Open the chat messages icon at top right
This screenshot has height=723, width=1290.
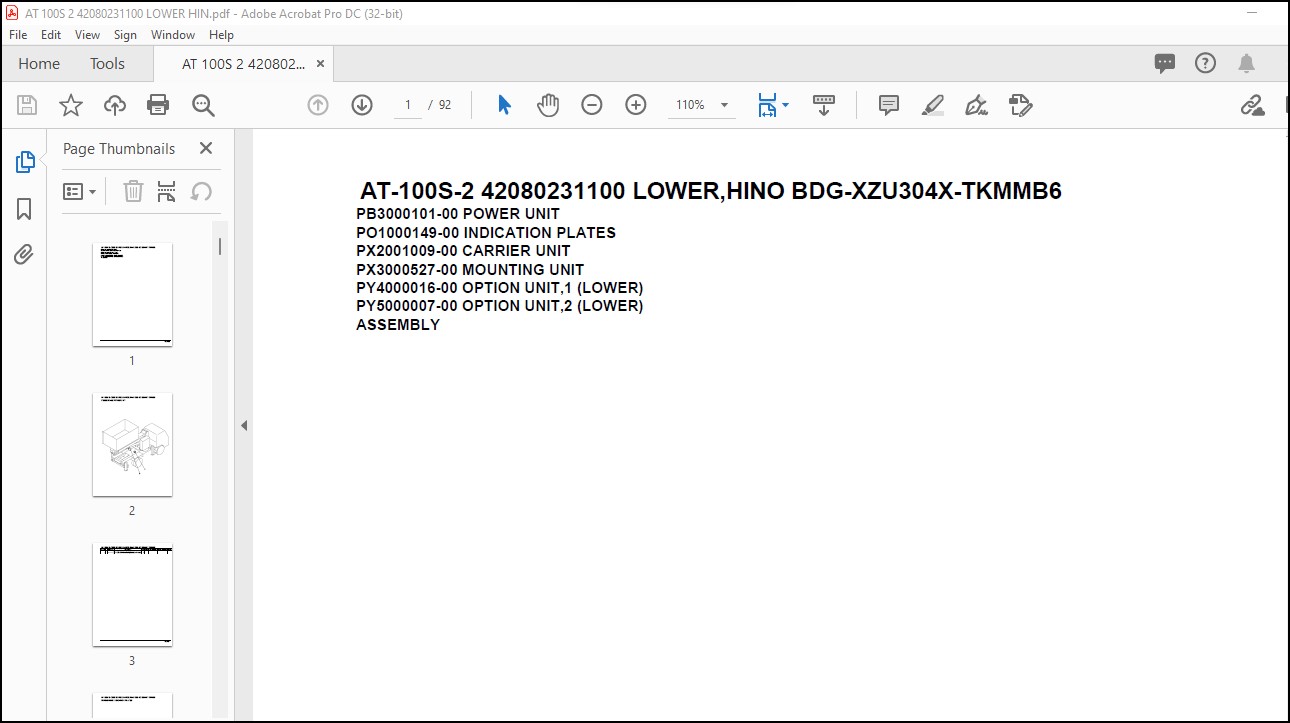tap(1165, 63)
